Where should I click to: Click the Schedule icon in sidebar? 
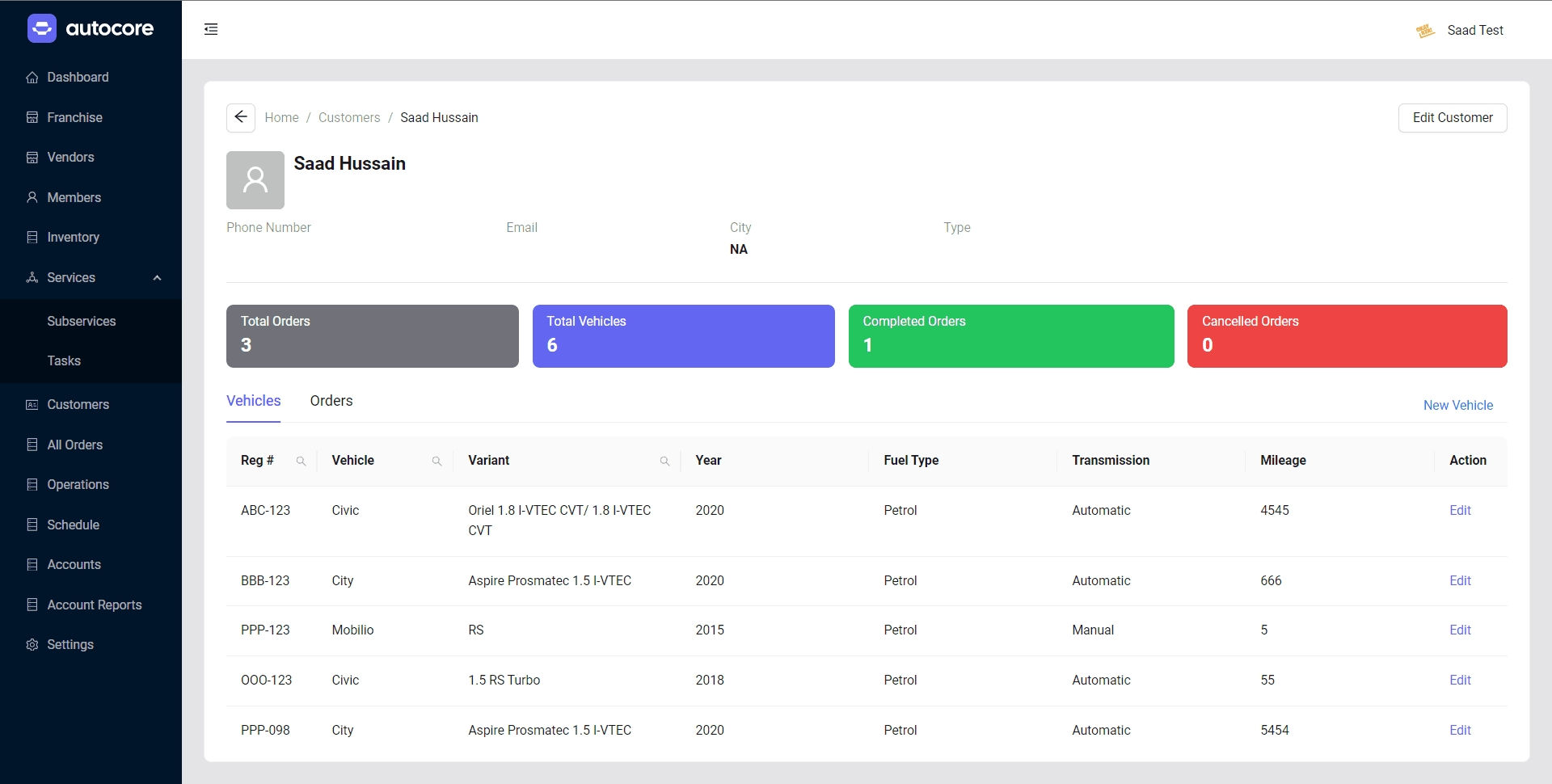32,525
